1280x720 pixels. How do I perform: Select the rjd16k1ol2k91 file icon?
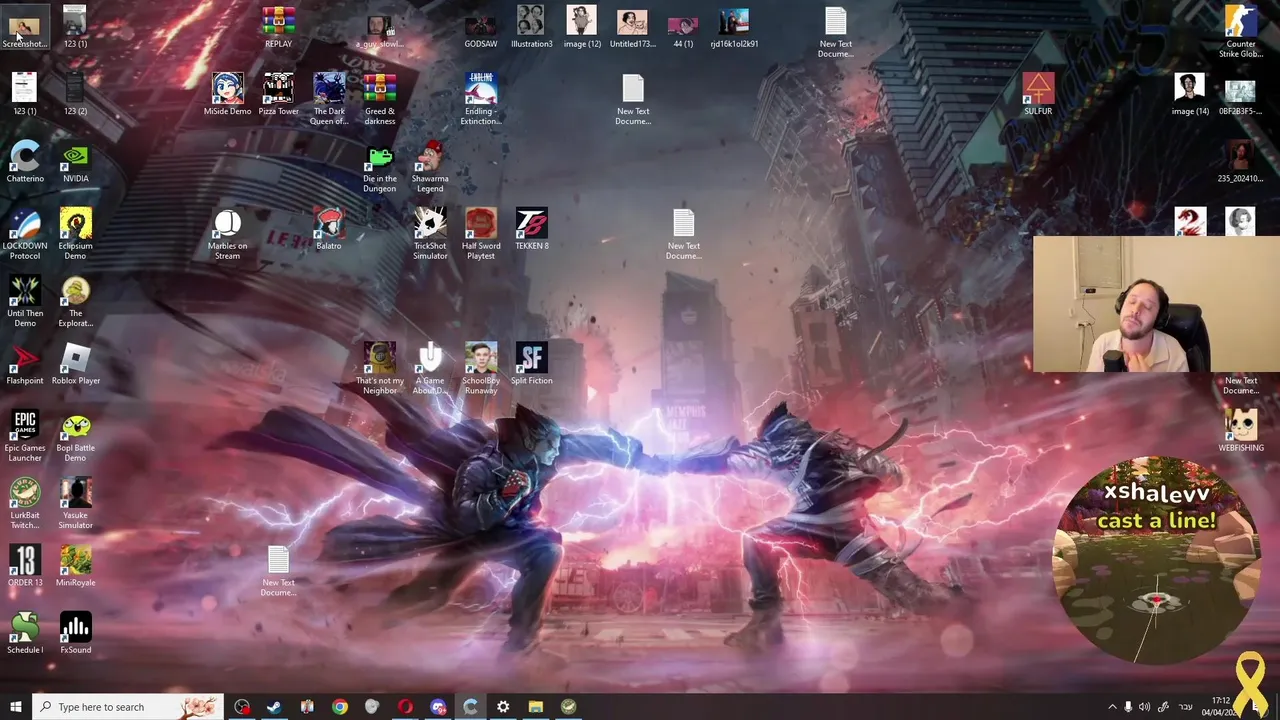point(734,28)
